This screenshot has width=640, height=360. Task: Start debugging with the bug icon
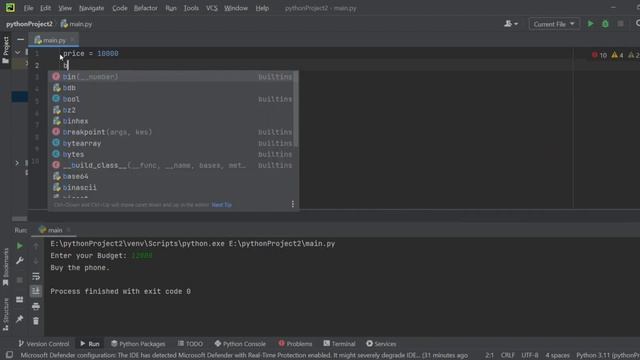click(605, 24)
